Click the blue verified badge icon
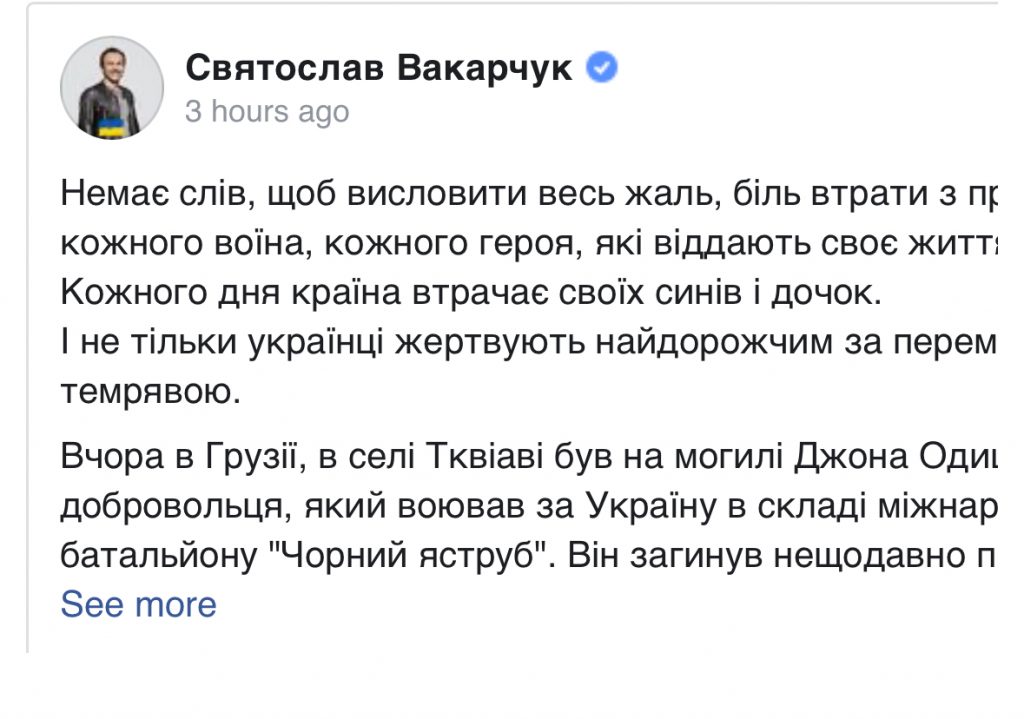 pyautogui.click(x=601, y=67)
